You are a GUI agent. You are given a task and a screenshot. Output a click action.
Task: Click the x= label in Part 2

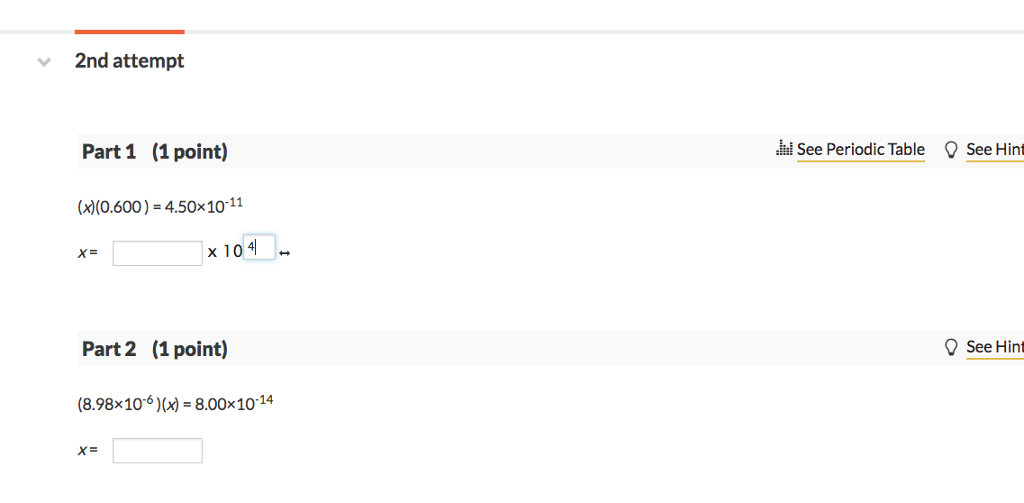click(88, 452)
